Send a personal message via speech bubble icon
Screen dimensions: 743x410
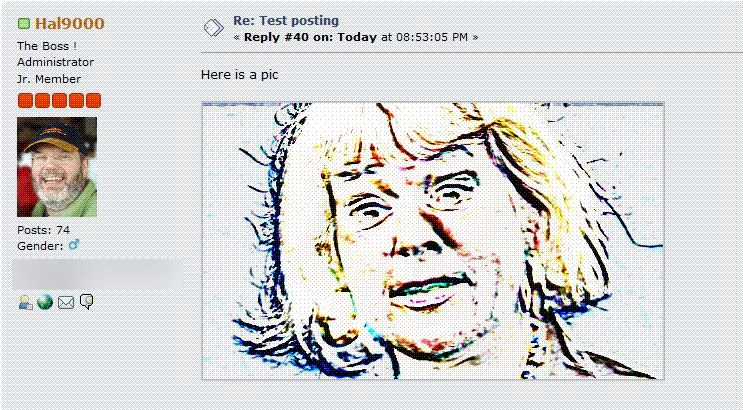pyautogui.click(x=86, y=301)
